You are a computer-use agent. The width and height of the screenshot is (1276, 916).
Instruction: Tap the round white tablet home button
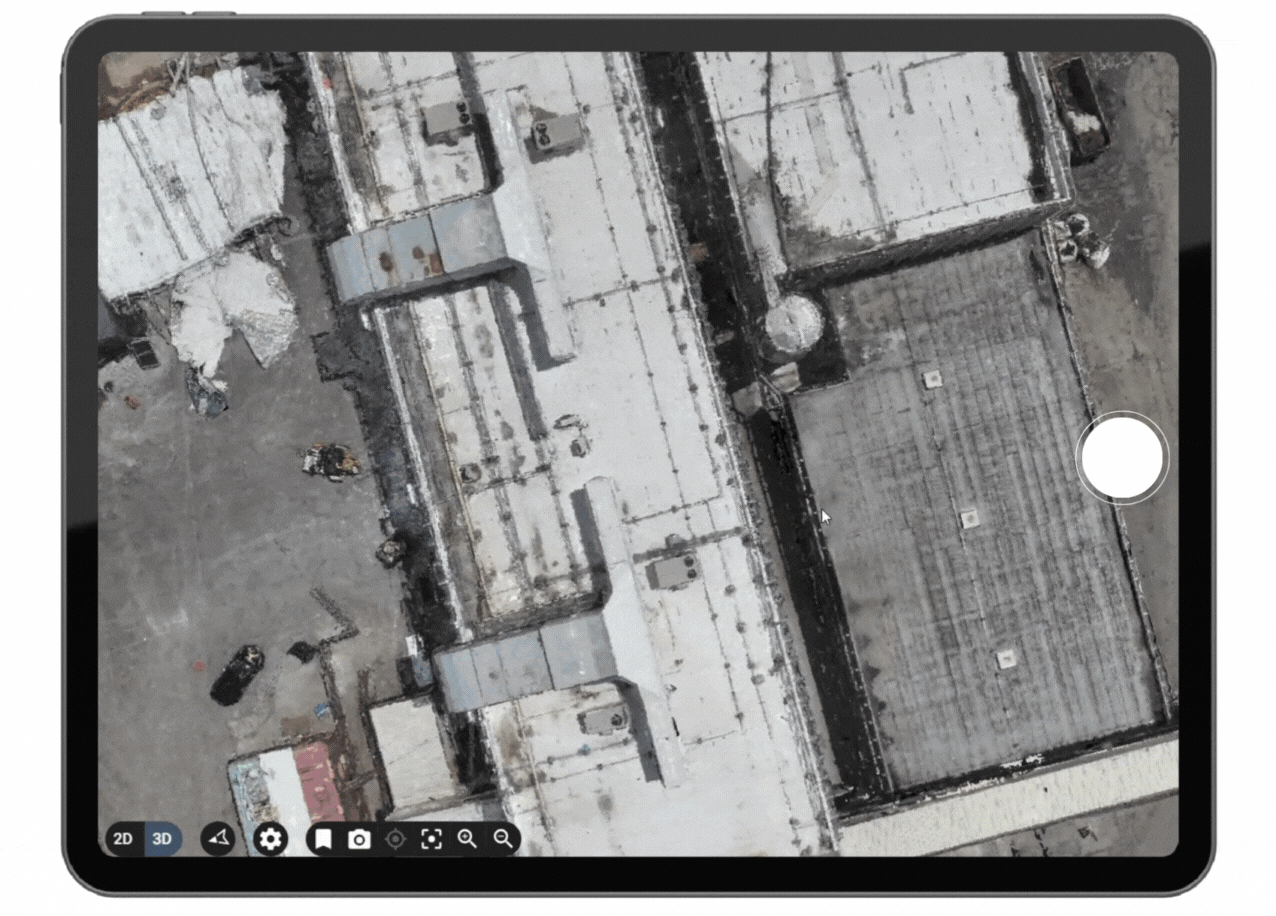pyautogui.click(x=1122, y=458)
